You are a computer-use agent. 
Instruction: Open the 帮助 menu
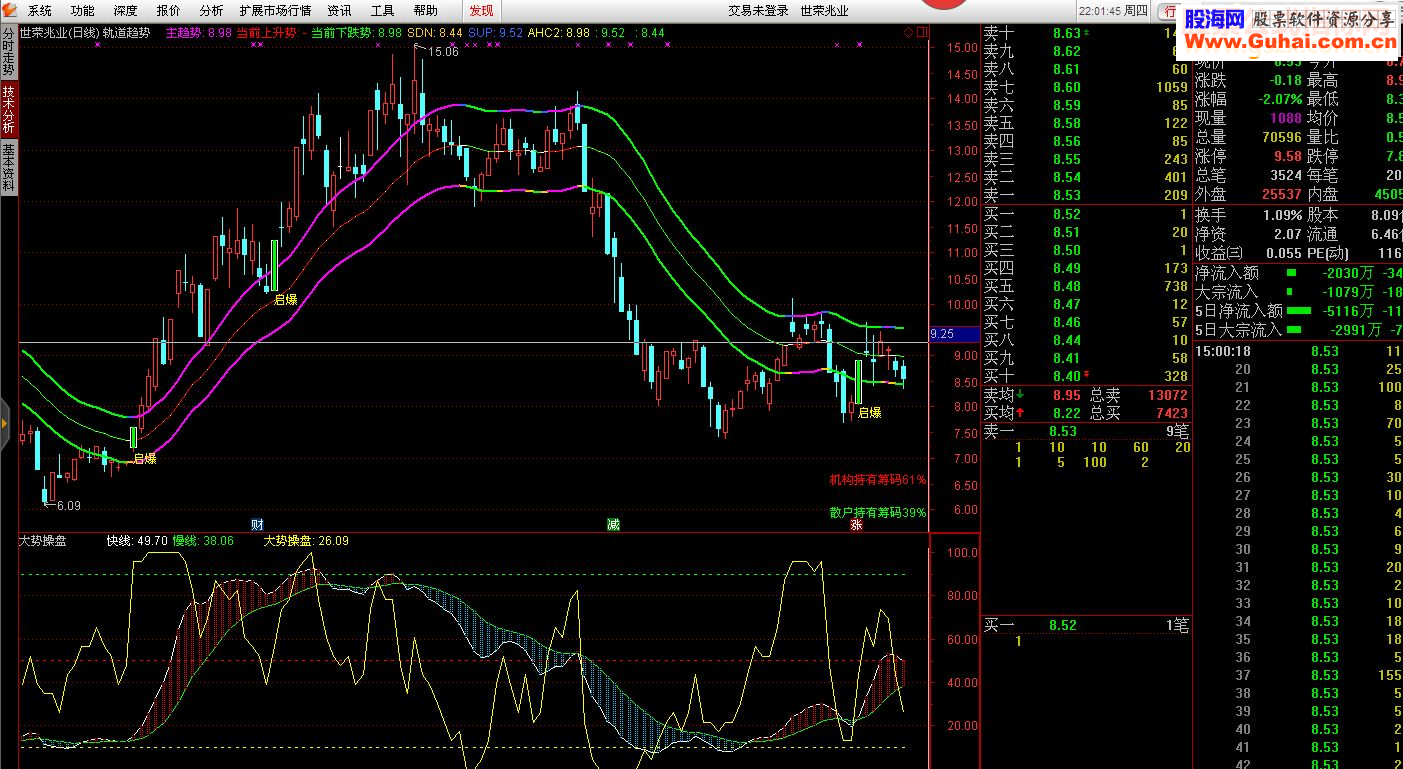click(x=425, y=11)
